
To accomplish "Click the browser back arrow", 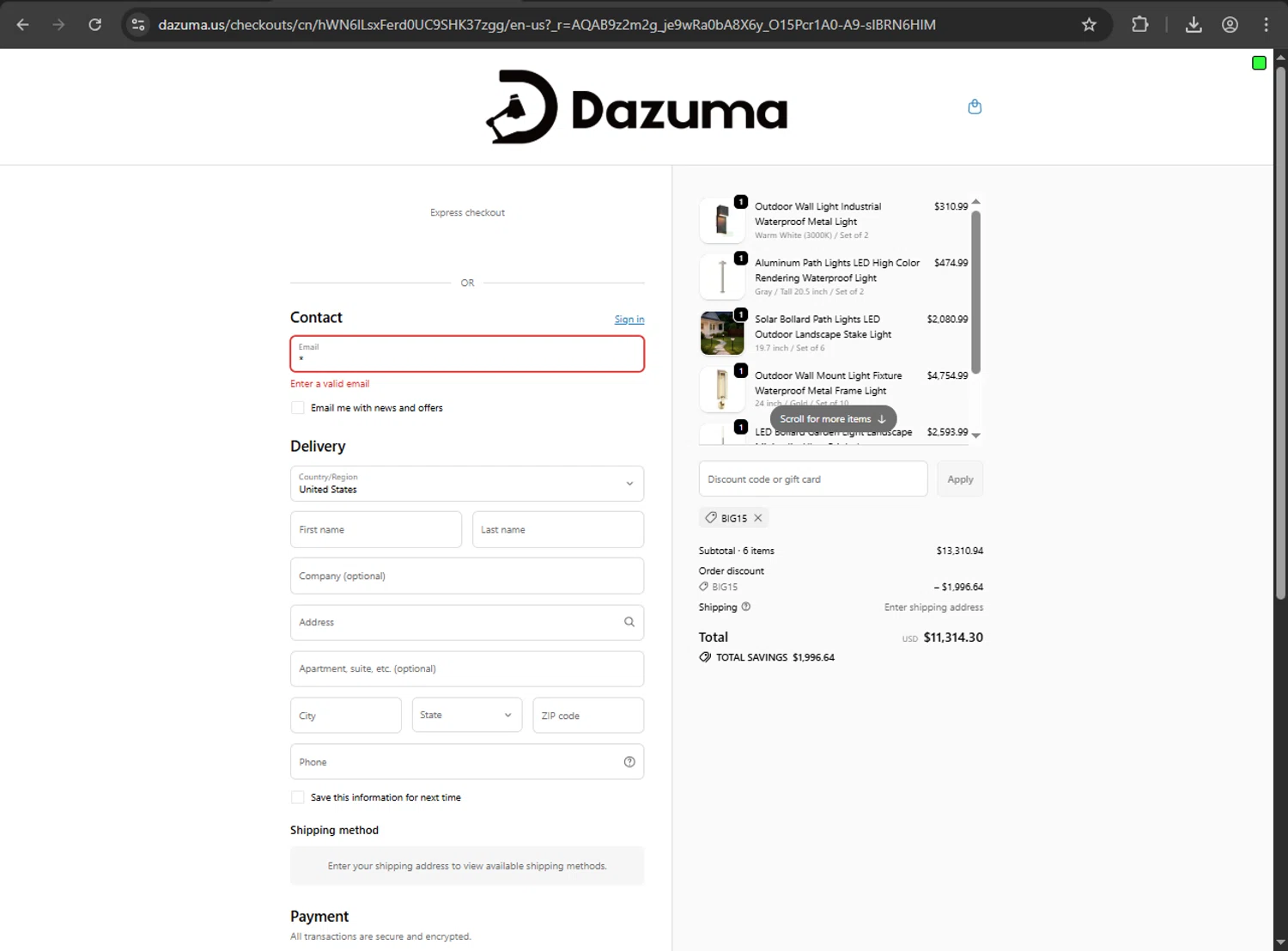I will pyautogui.click(x=23, y=25).
